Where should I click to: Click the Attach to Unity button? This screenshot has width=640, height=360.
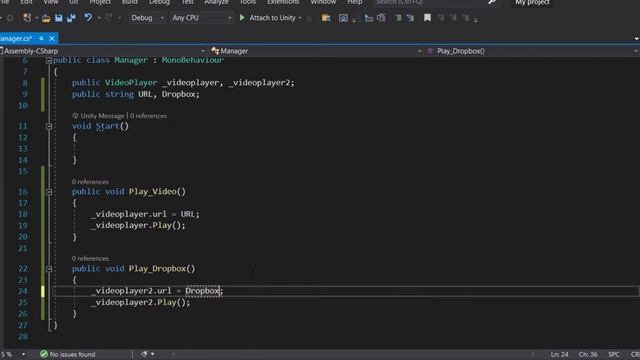(x=272, y=18)
